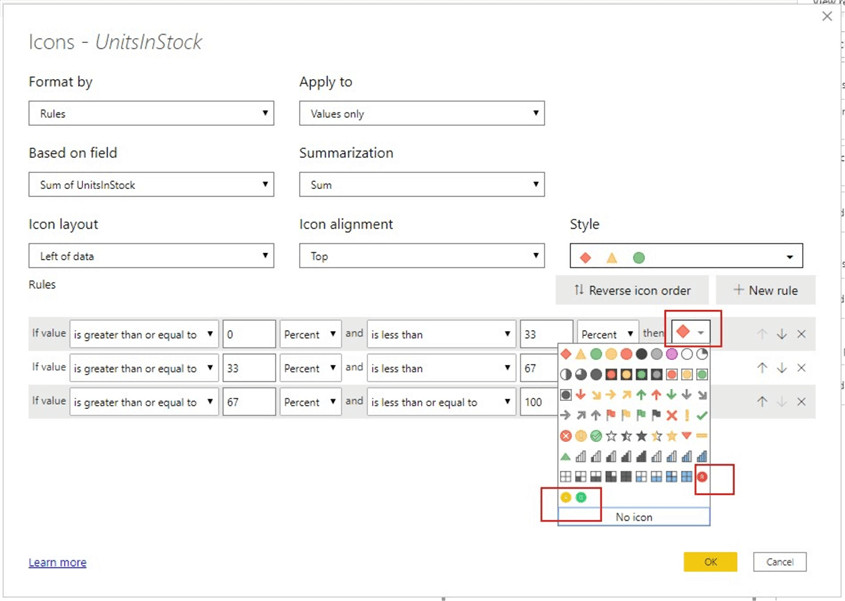Pick the yellow dash icon
This screenshot has height=601, width=845.
pos(702,436)
